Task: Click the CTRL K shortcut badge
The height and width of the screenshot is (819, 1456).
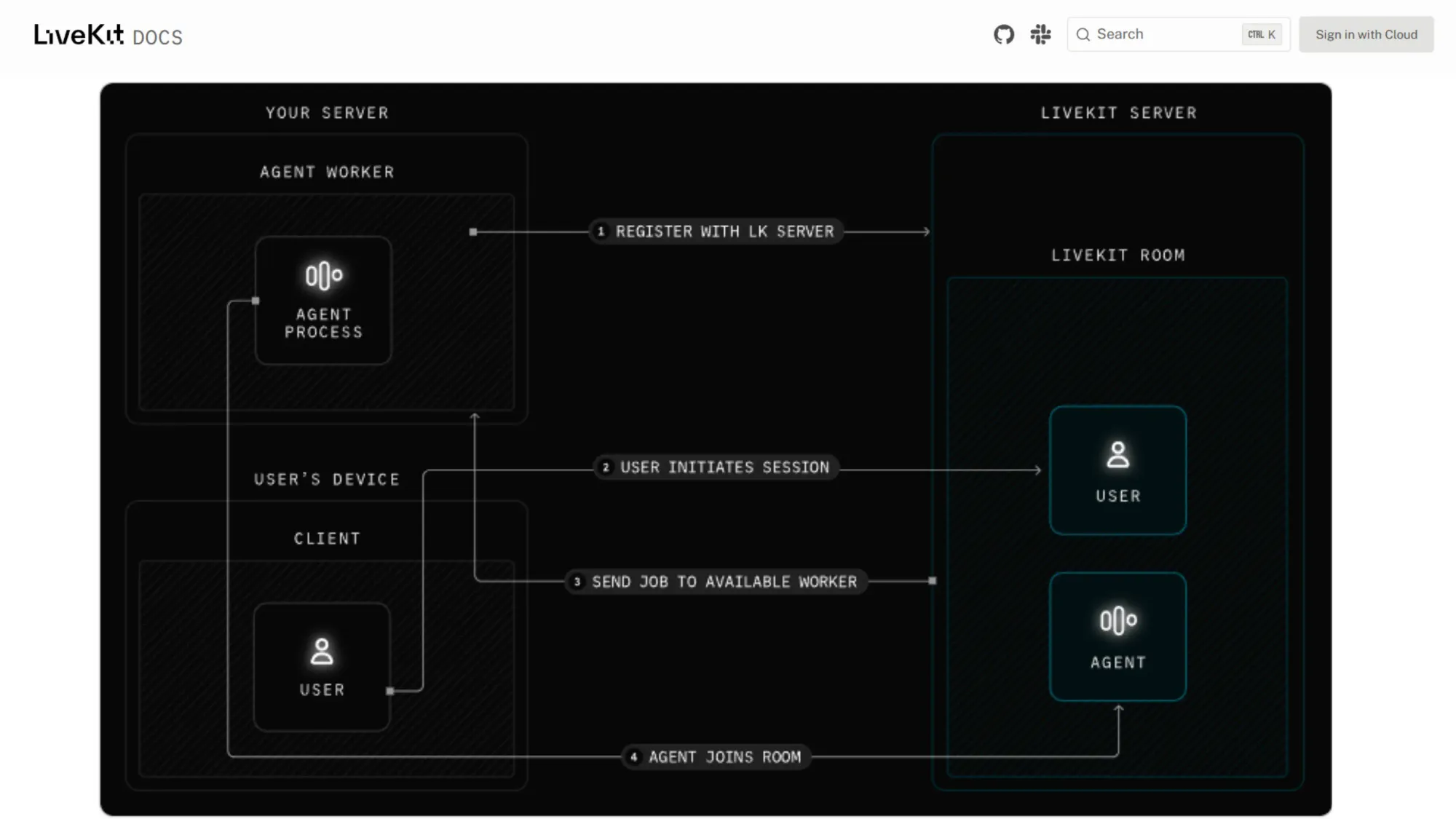Action: pos(1262,34)
